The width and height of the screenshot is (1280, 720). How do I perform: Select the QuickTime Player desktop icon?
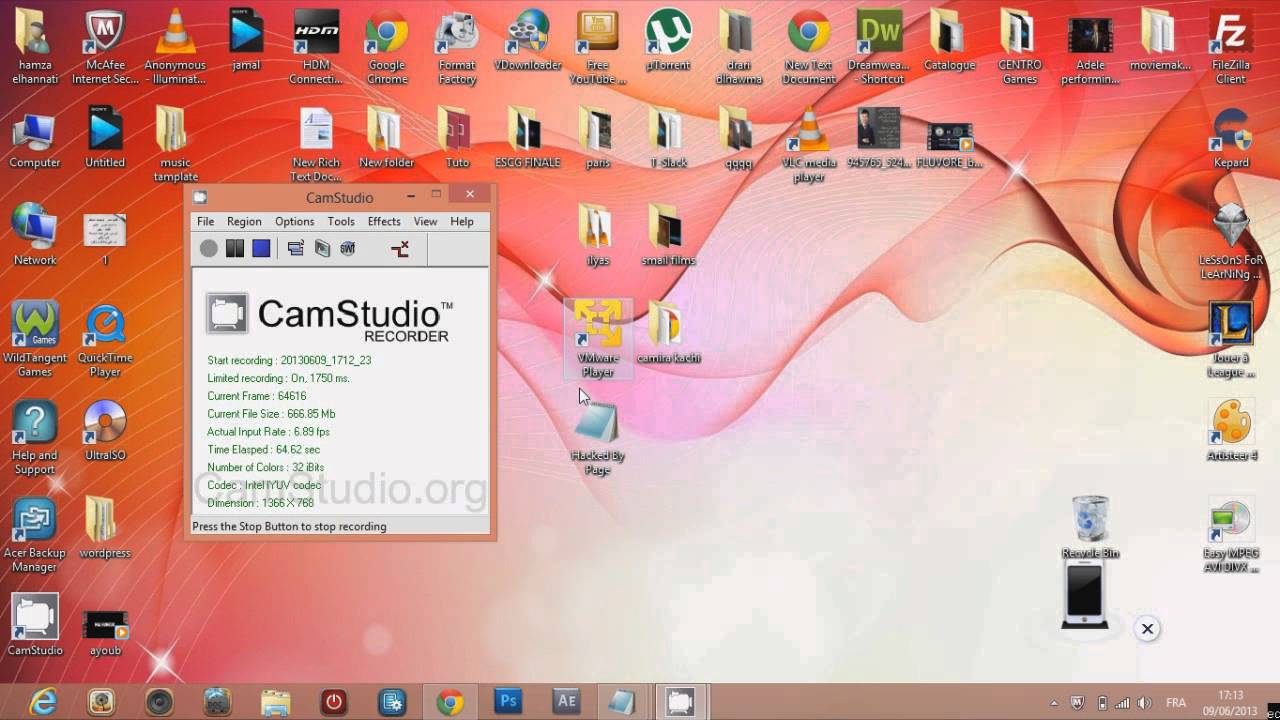[x=105, y=340]
